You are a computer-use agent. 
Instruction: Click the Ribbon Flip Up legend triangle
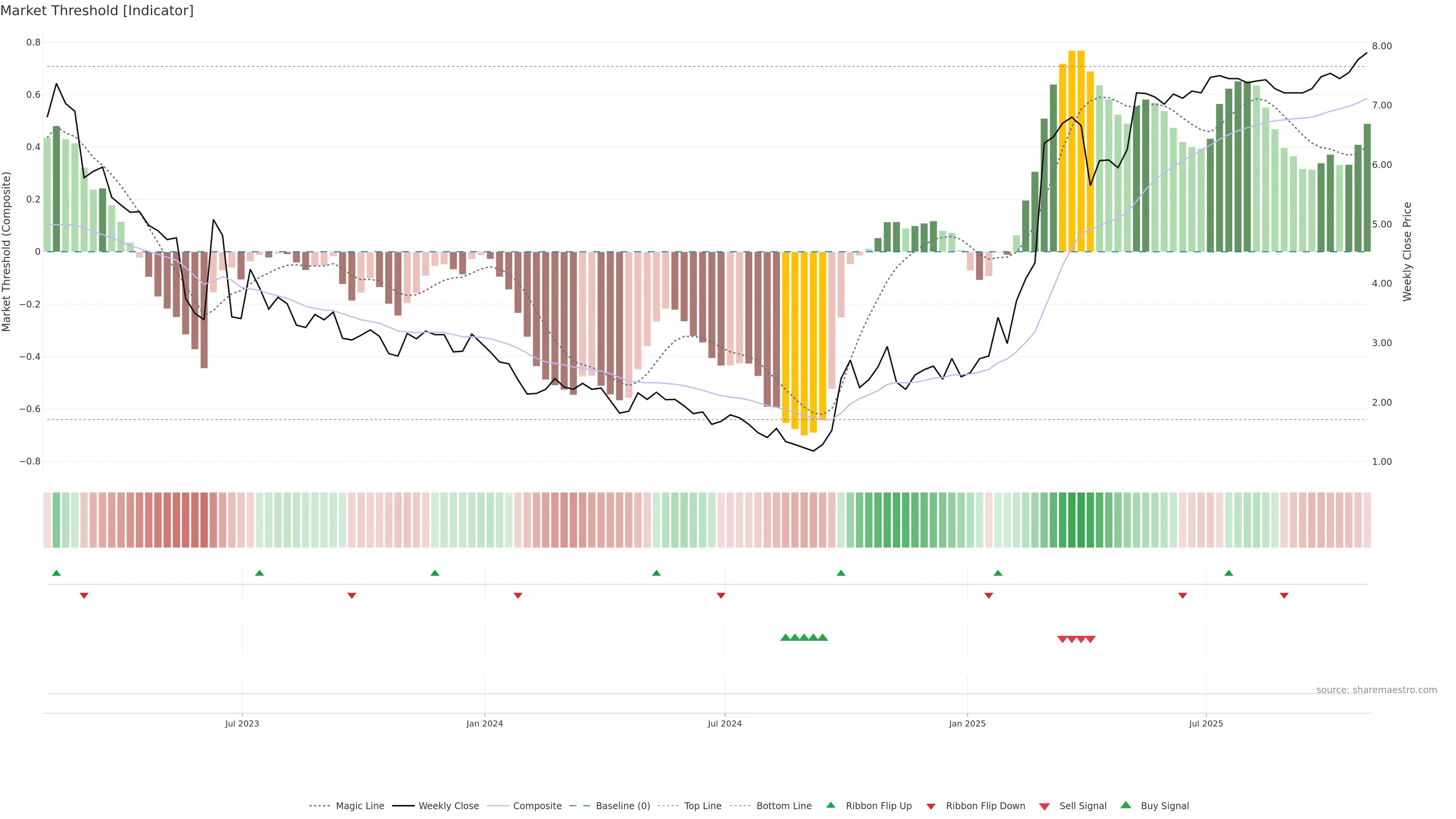tap(830, 805)
